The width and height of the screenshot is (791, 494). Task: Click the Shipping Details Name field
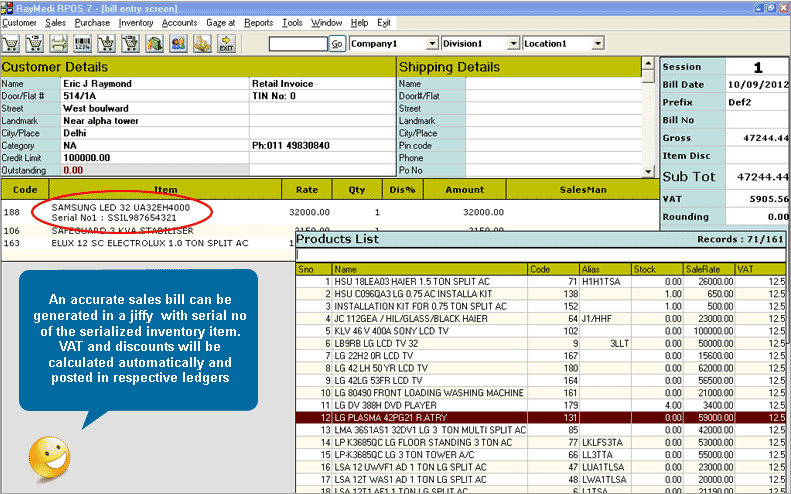553,84
